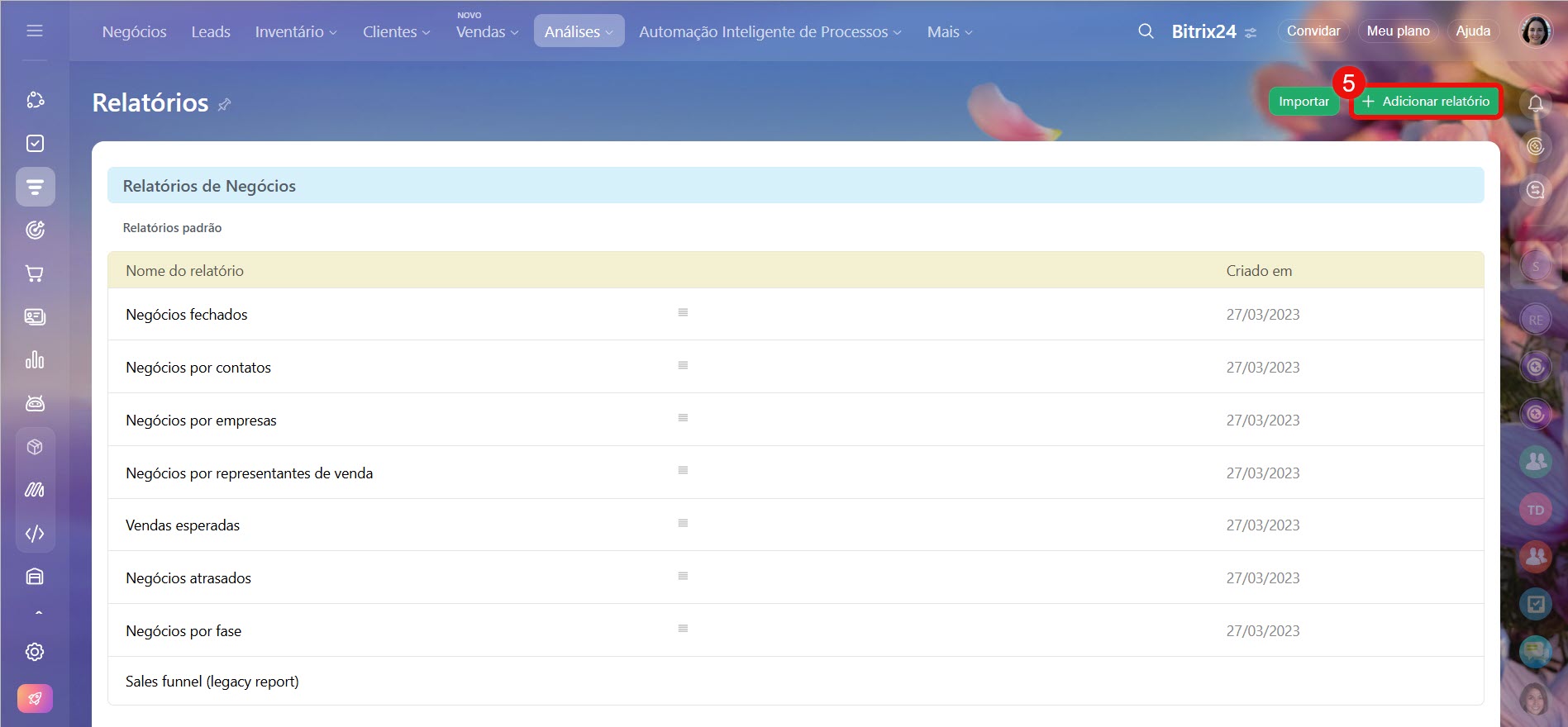Pin the Relatórios page

coord(224,104)
